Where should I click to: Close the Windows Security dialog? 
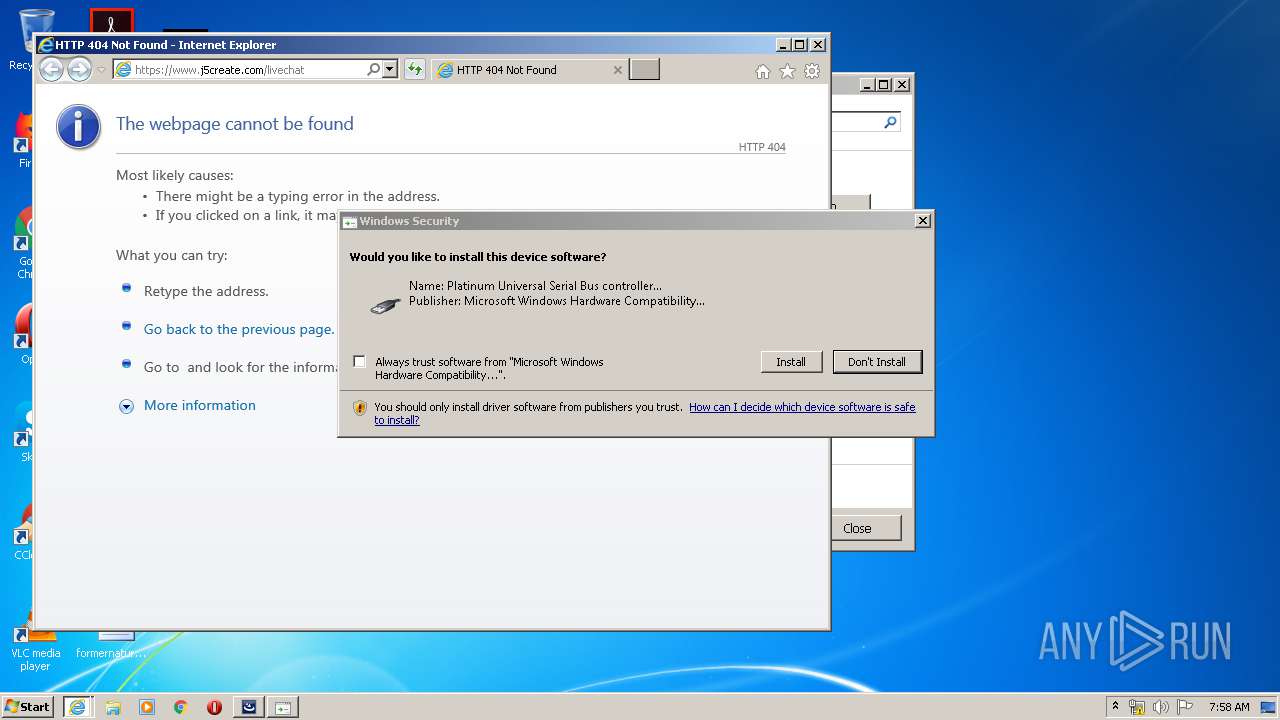[x=922, y=220]
